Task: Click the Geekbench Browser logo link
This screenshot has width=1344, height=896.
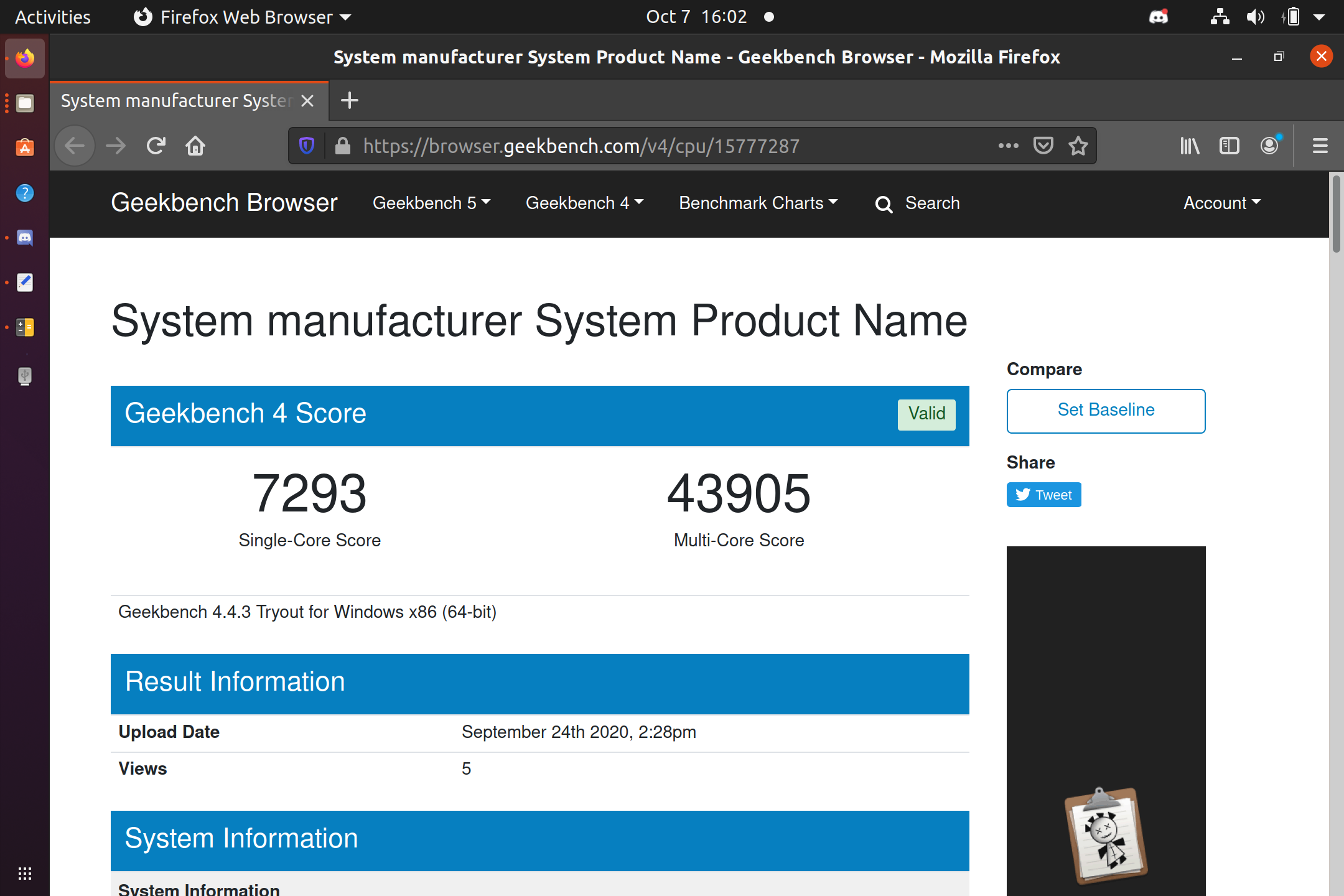Action: click(224, 203)
